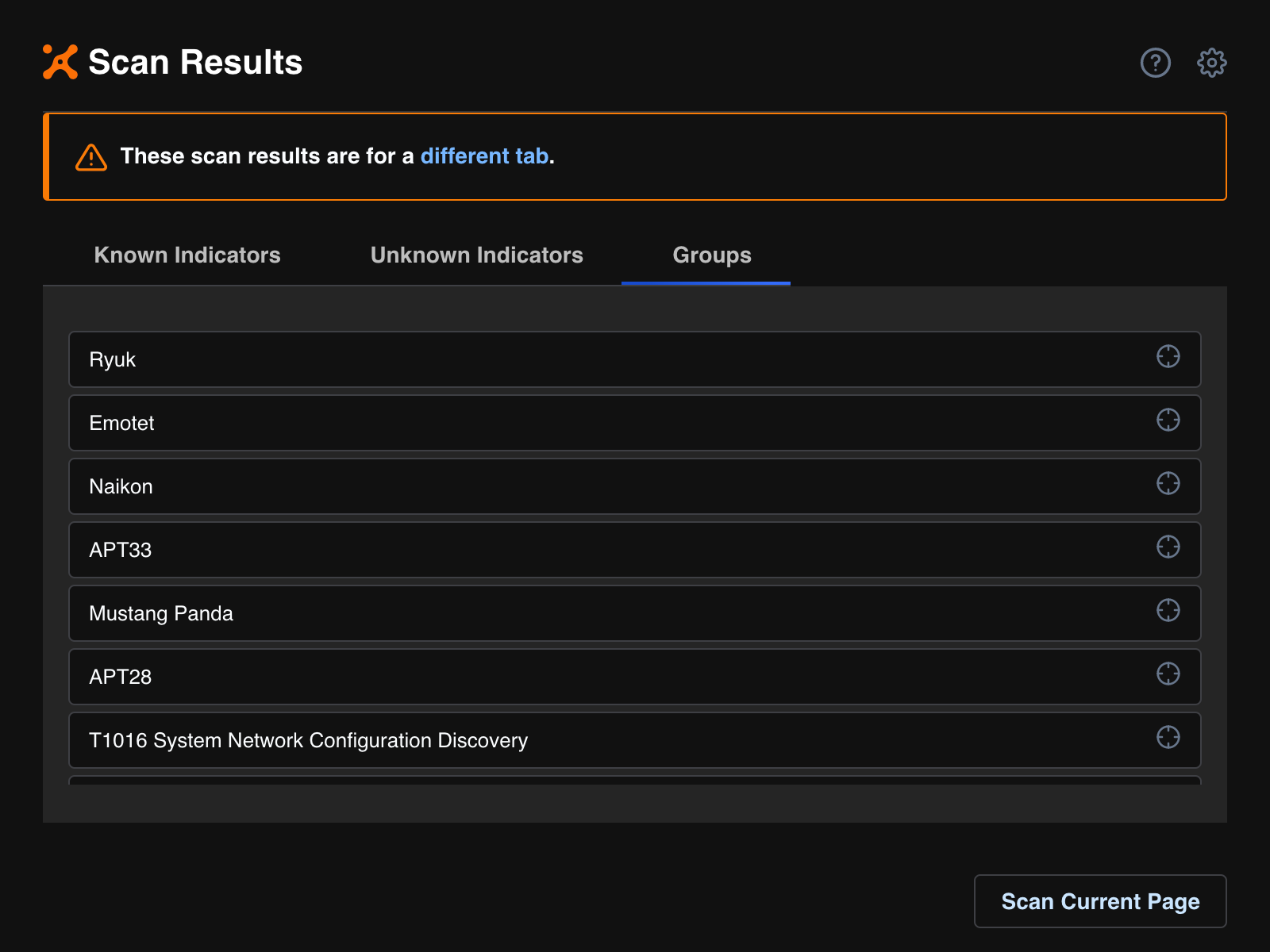Screen dimensions: 1270x952
Task: Click the target icon for APT33
Action: pyautogui.click(x=1168, y=547)
